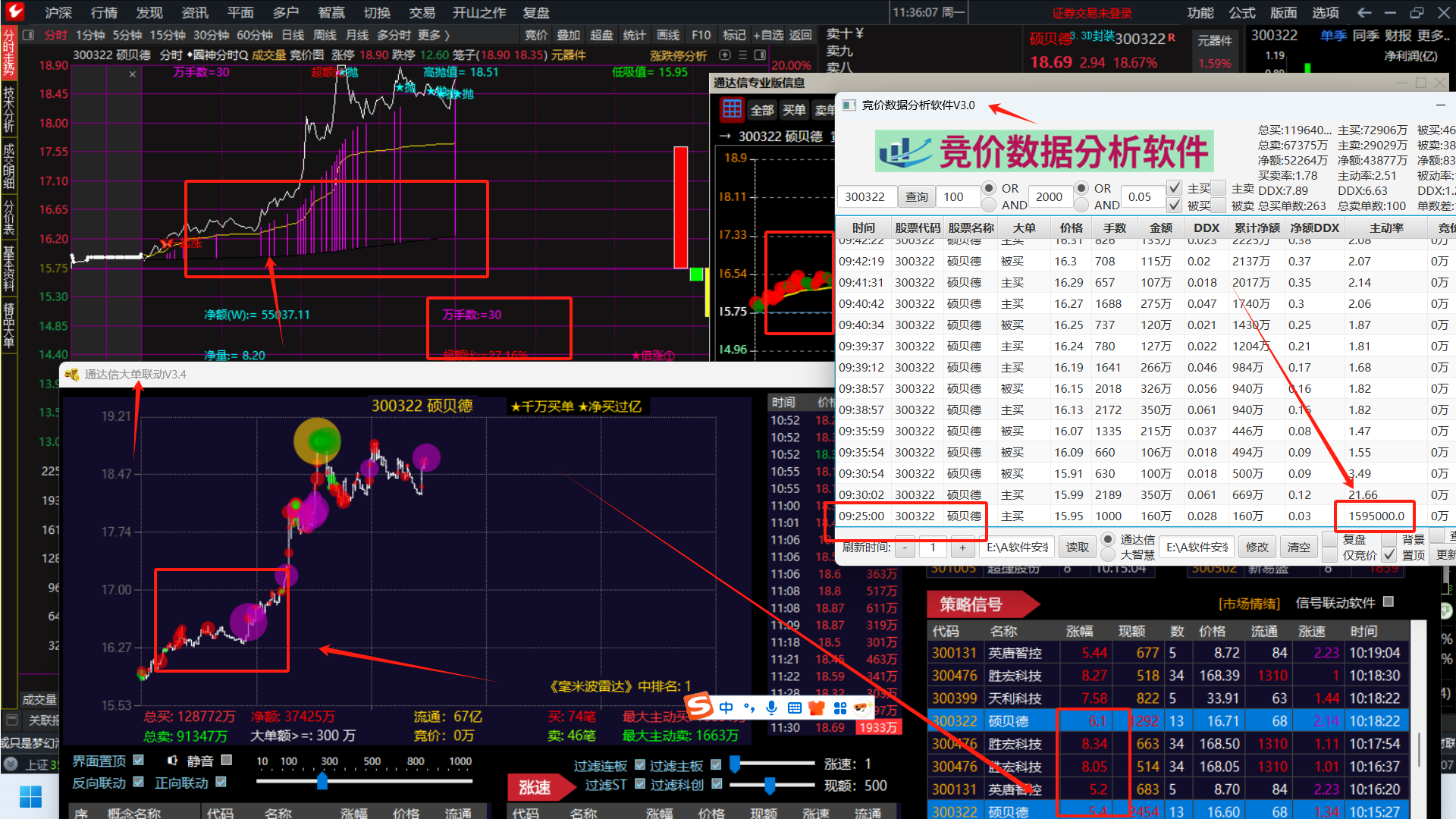Open the Windows Start menu
Image resolution: width=1456 pixels, height=819 pixels.
30,797
